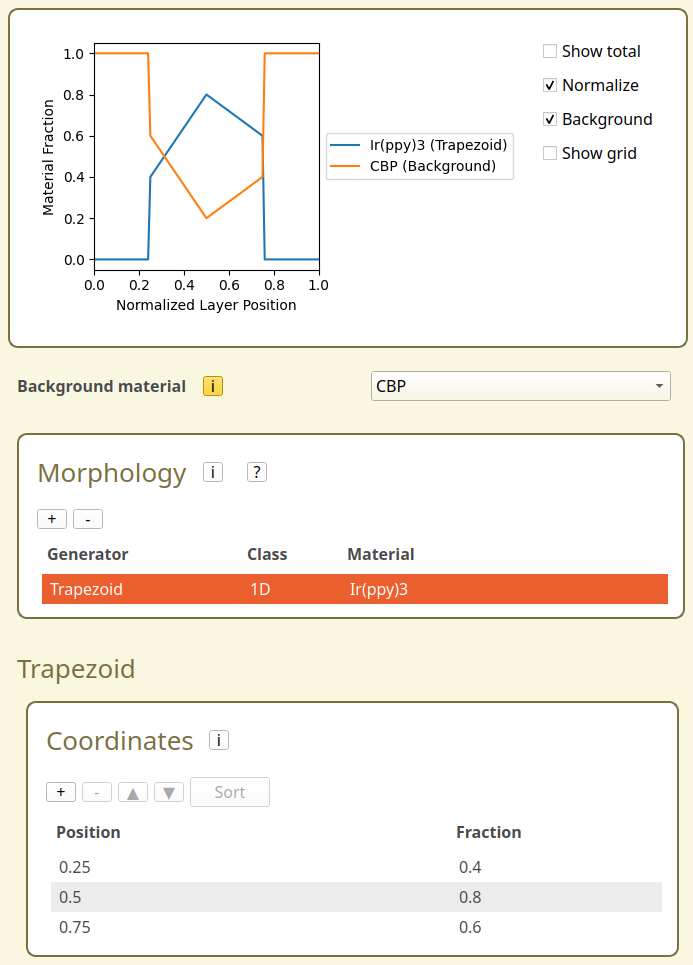The height and width of the screenshot is (965, 693).
Task: Click the Coordinates info icon
Action: [219, 740]
